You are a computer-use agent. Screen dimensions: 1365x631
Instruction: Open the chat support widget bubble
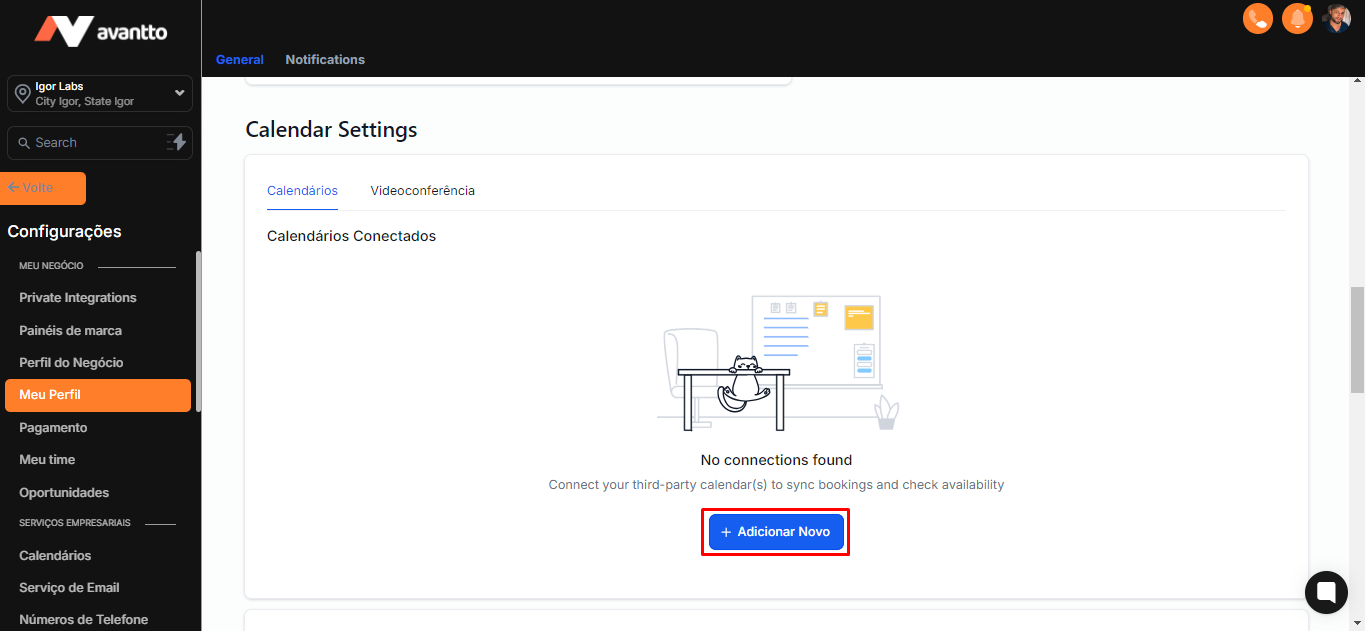1326,591
